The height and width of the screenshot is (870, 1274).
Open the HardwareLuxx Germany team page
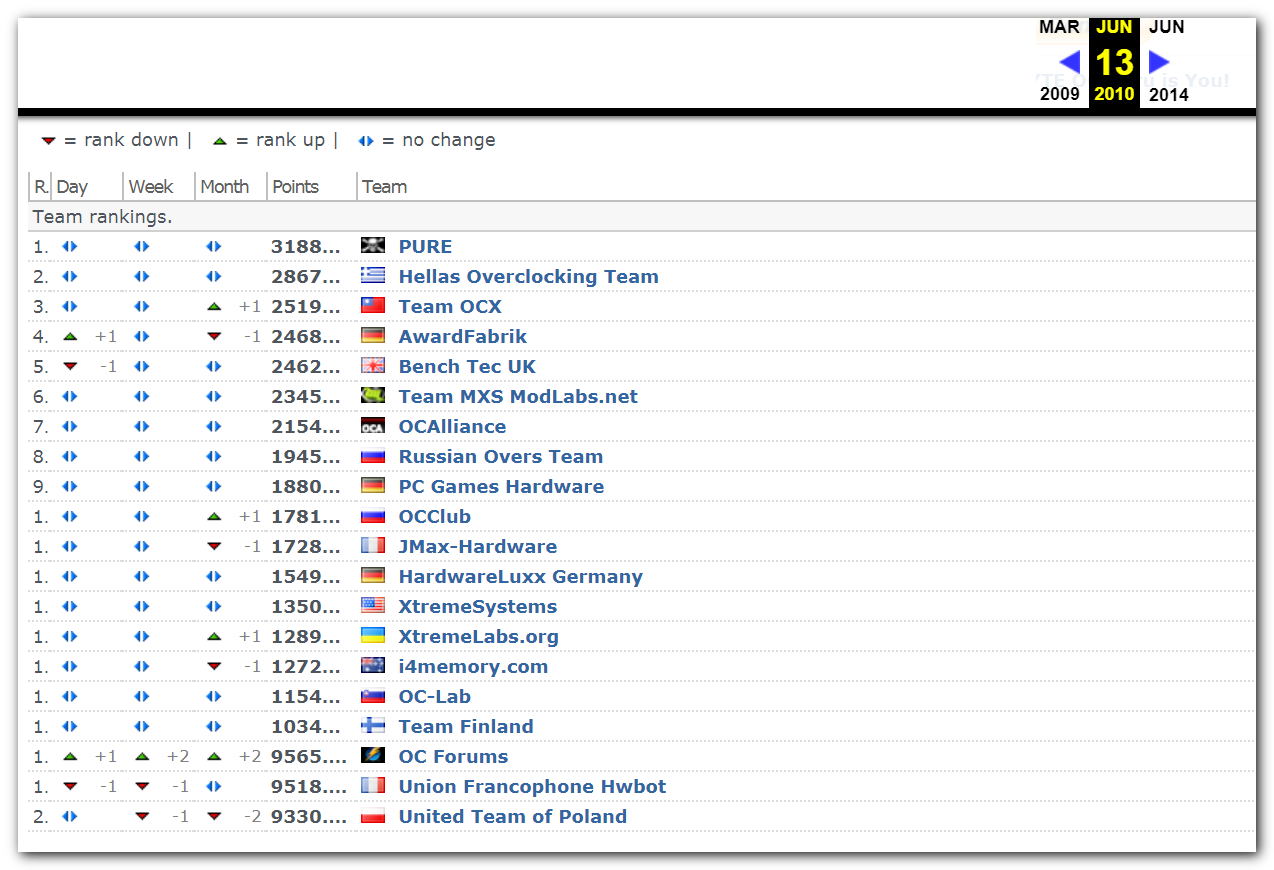click(520, 577)
